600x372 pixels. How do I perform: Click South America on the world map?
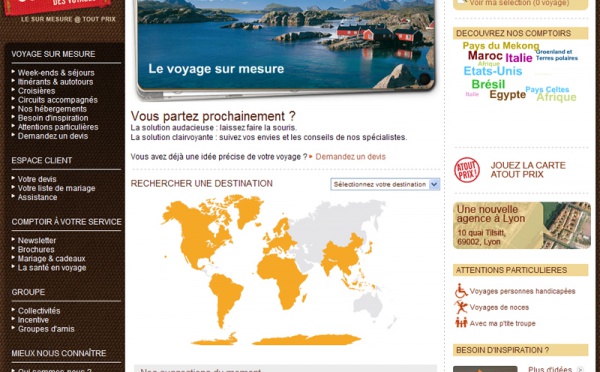[225, 300]
